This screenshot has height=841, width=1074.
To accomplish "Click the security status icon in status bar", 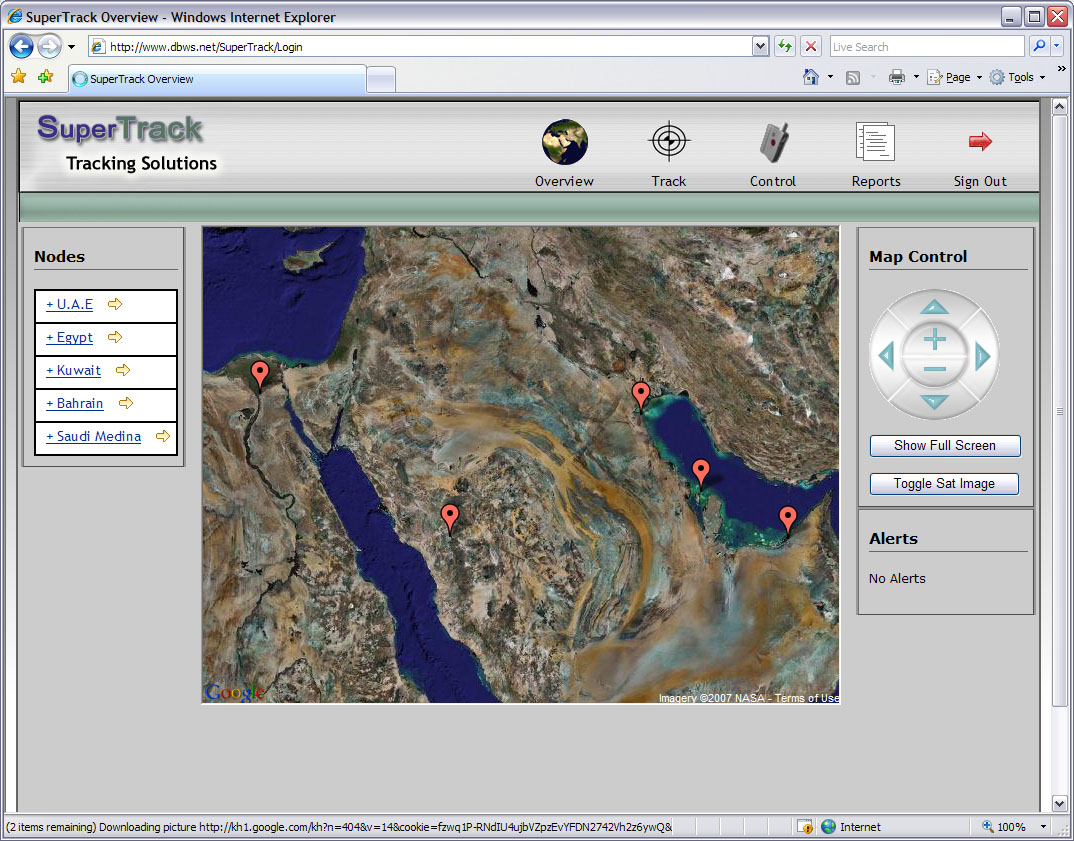I will pos(805,827).
